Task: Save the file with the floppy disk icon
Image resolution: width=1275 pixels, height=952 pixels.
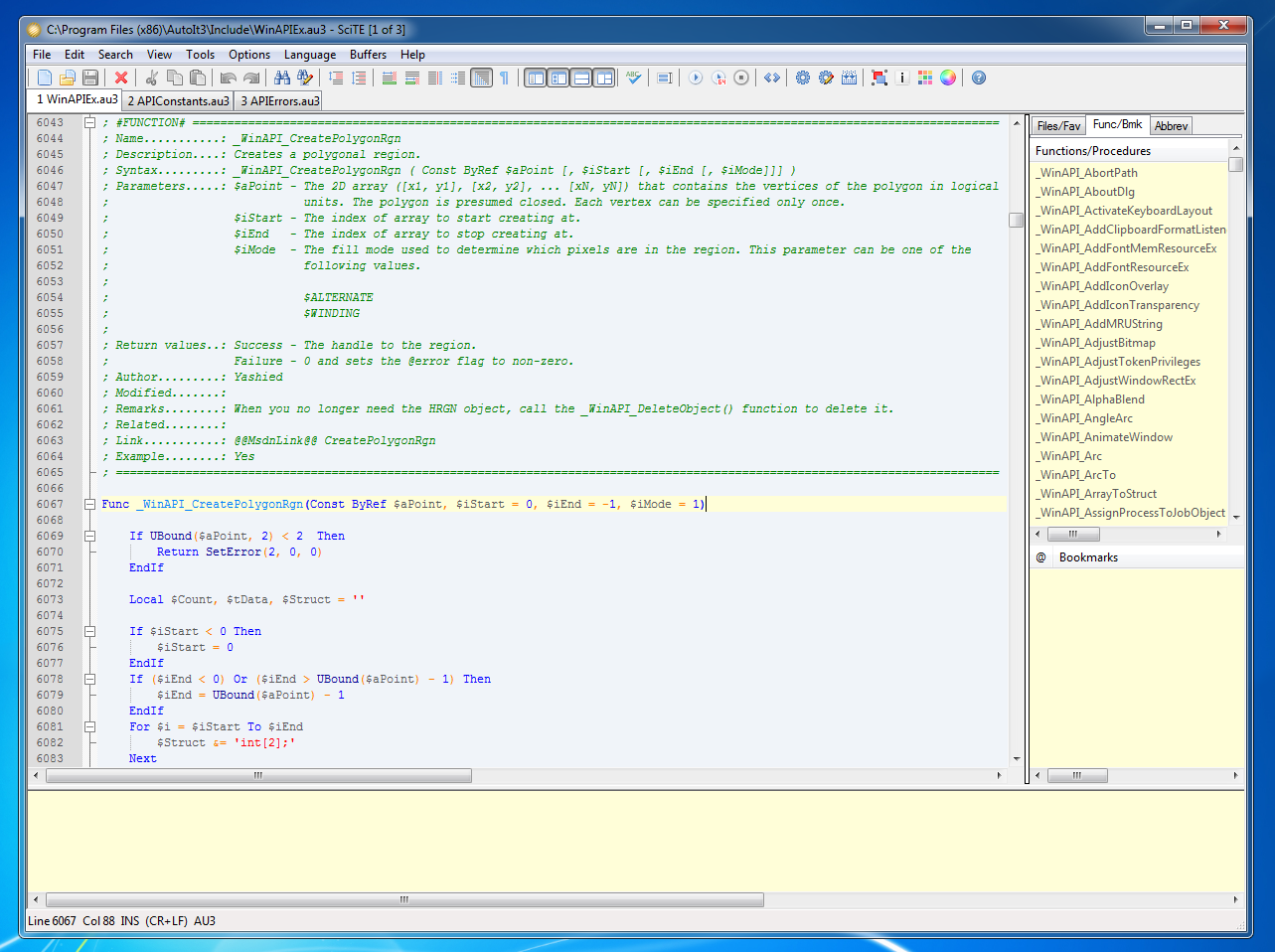Action: pos(90,78)
